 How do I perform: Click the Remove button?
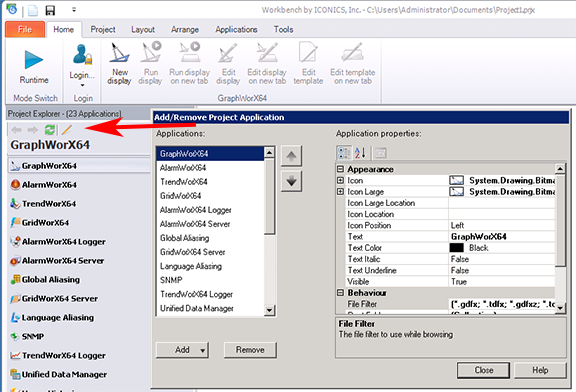click(250, 350)
